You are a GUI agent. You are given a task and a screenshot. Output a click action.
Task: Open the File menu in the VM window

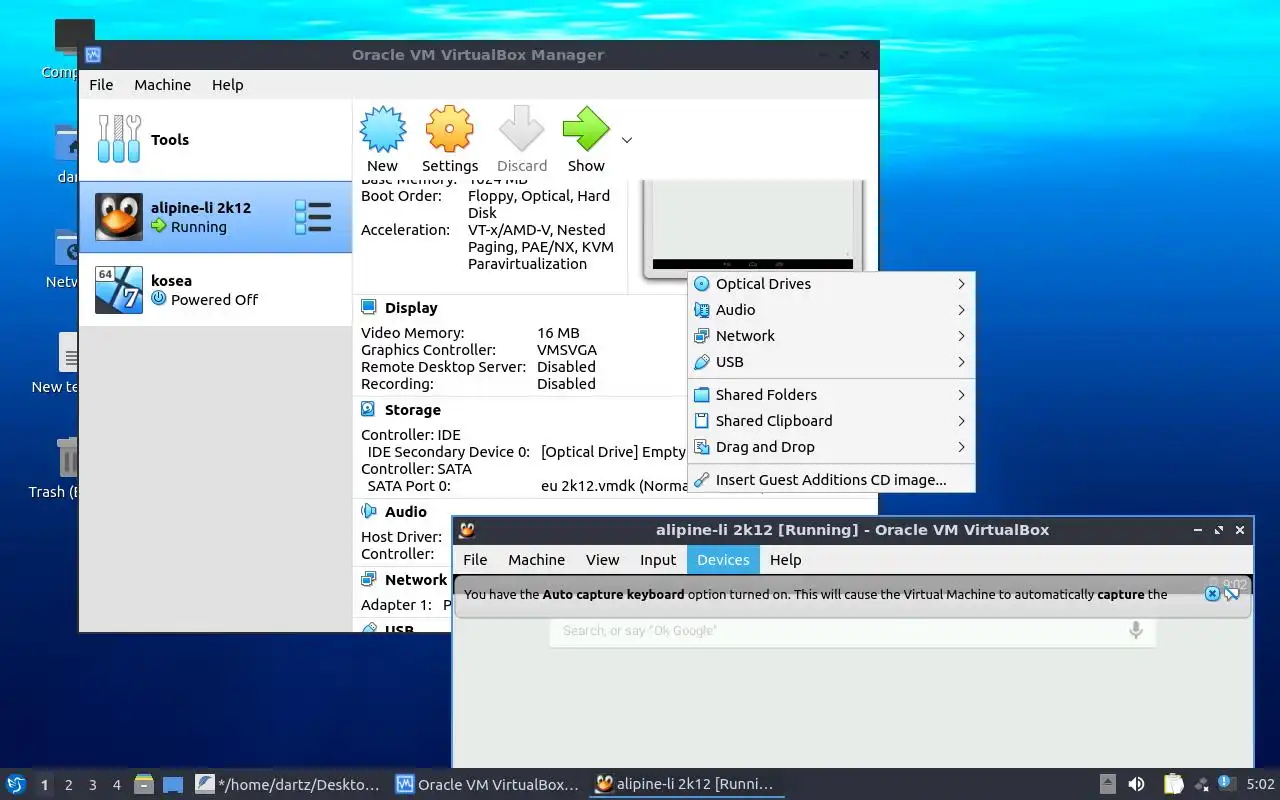click(x=475, y=560)
